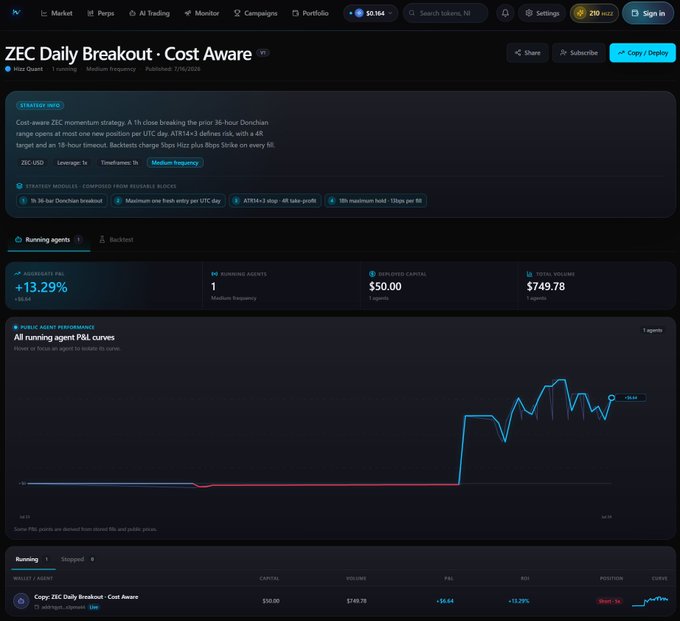
Task: Click the Total Volume bar-chart icon
Action: [x=529, y=274]
